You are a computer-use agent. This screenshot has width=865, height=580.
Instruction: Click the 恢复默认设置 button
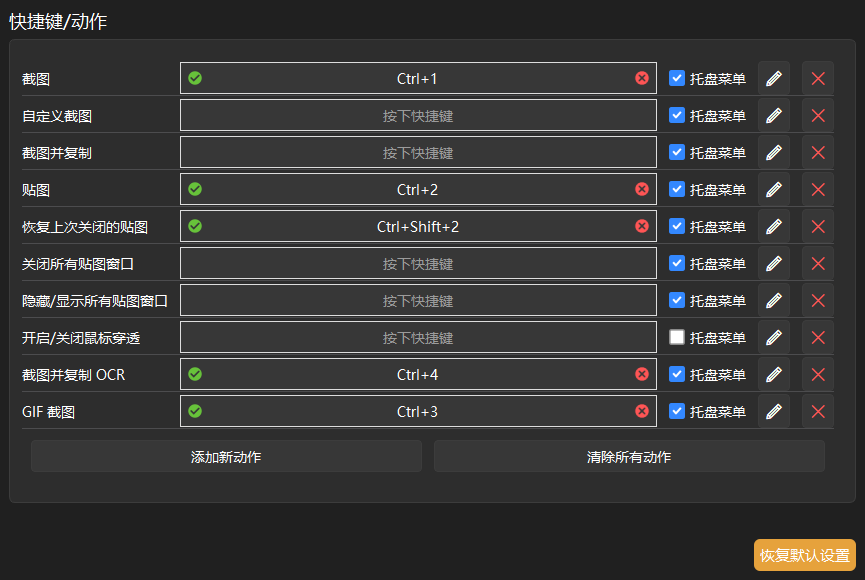point(805,555)
